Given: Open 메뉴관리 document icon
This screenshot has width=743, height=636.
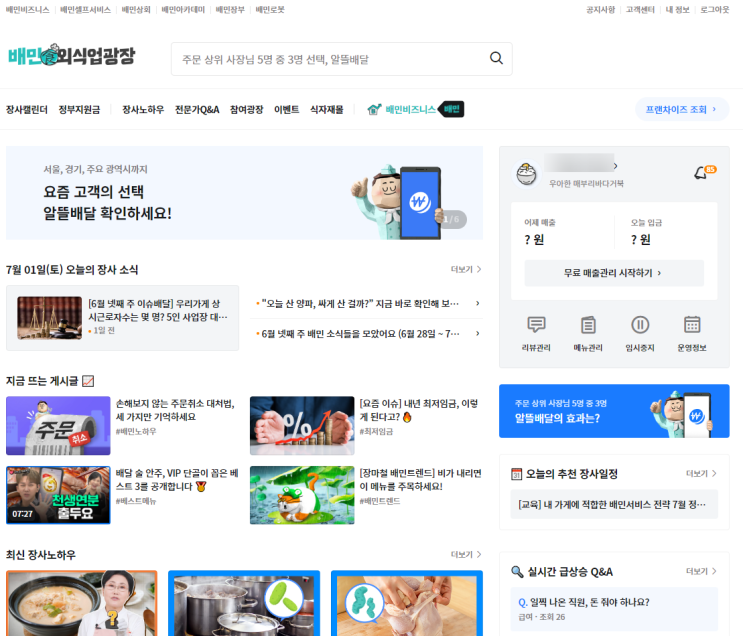Looking at the screenshot, I should tap(588, 325).
